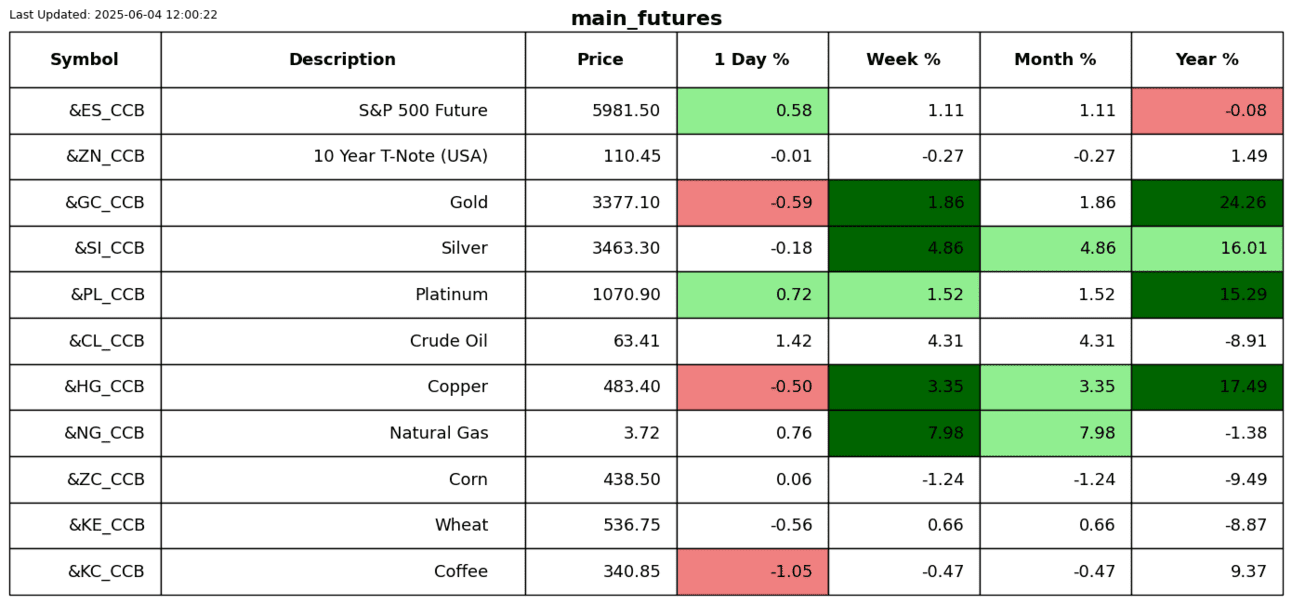Screen dimensions: 1292x604
Task: Click the &ES_CCB symbol cell
Action: pos(106,111)
